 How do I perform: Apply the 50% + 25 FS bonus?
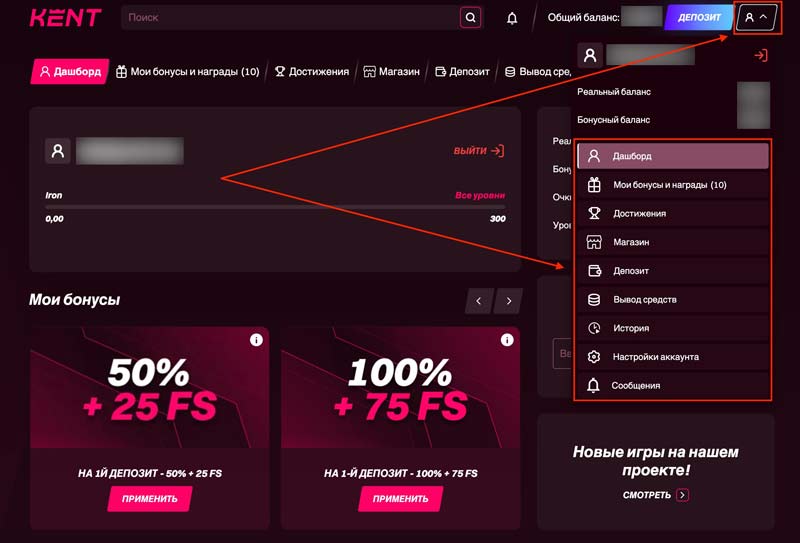click(150, 498)
